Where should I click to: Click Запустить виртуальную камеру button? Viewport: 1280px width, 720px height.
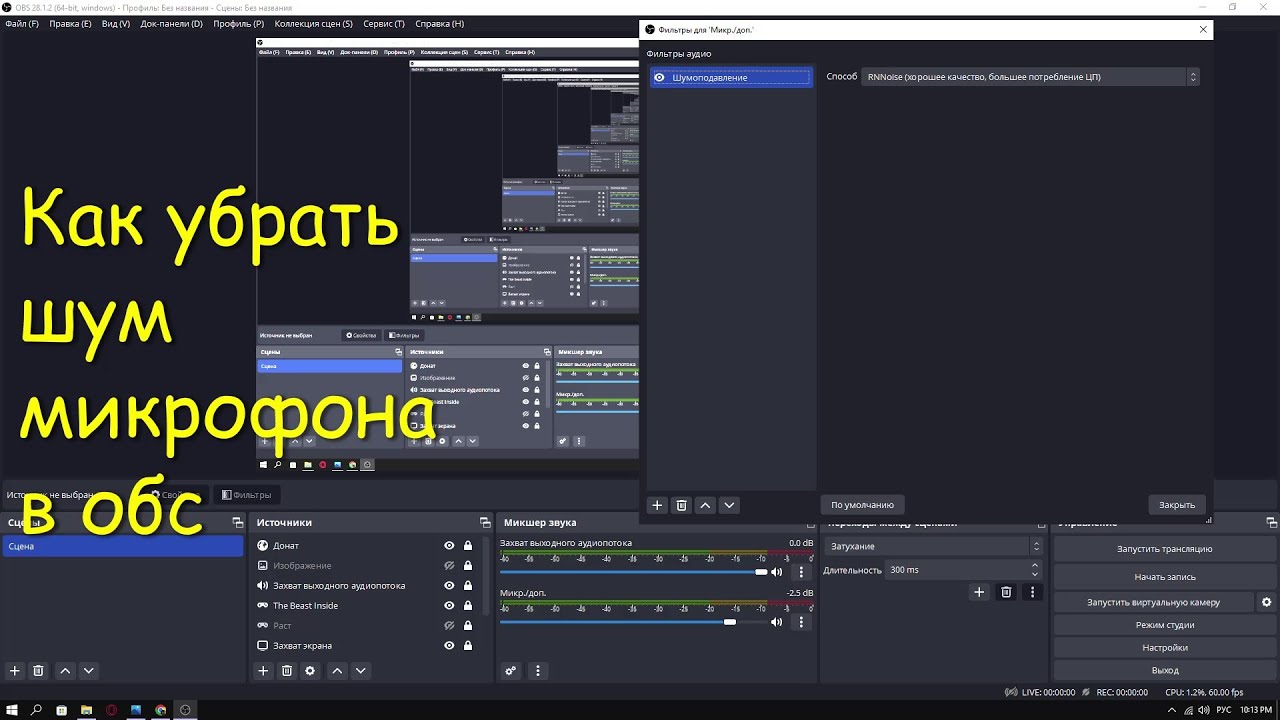1153,602
